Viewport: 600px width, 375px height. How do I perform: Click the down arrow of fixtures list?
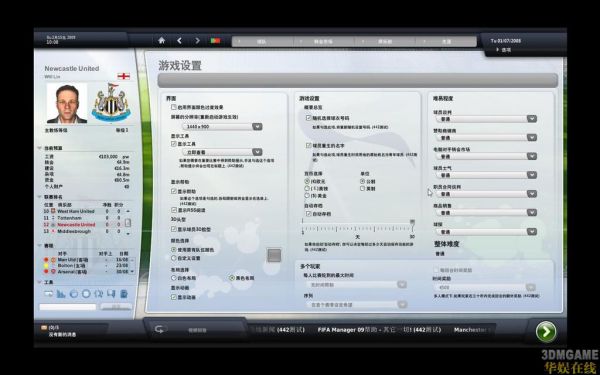[x=132, y=271]
